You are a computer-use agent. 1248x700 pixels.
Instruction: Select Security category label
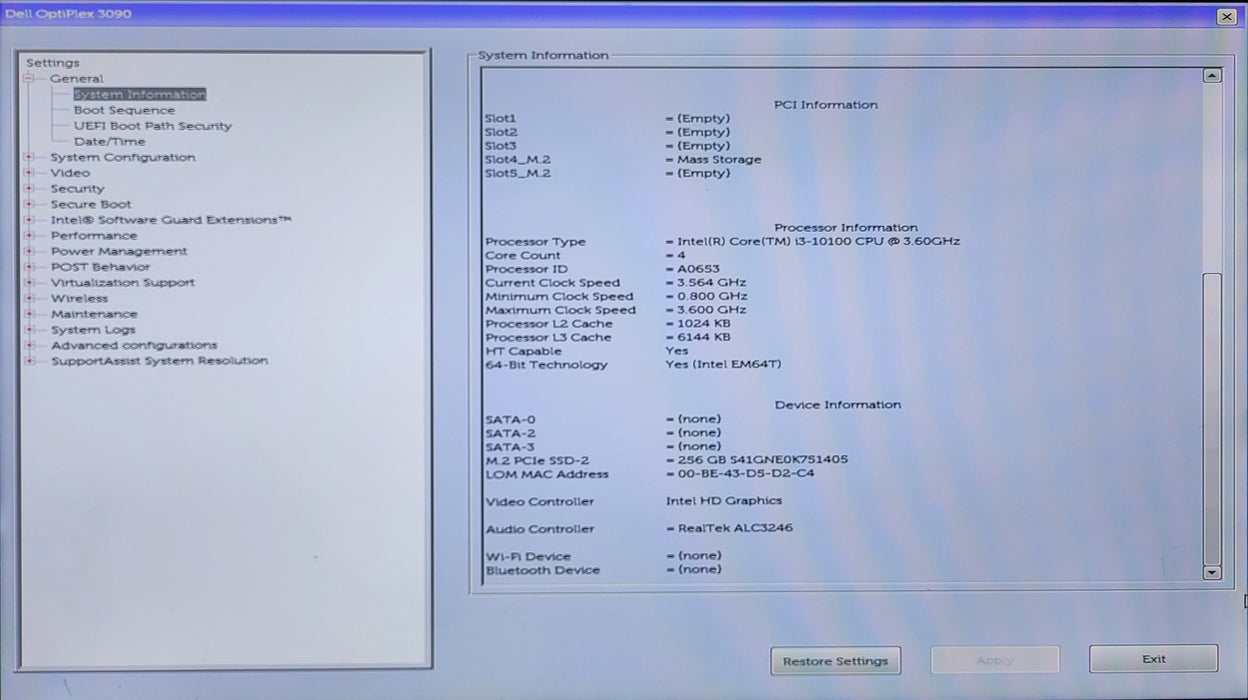(x=77, y=188)
